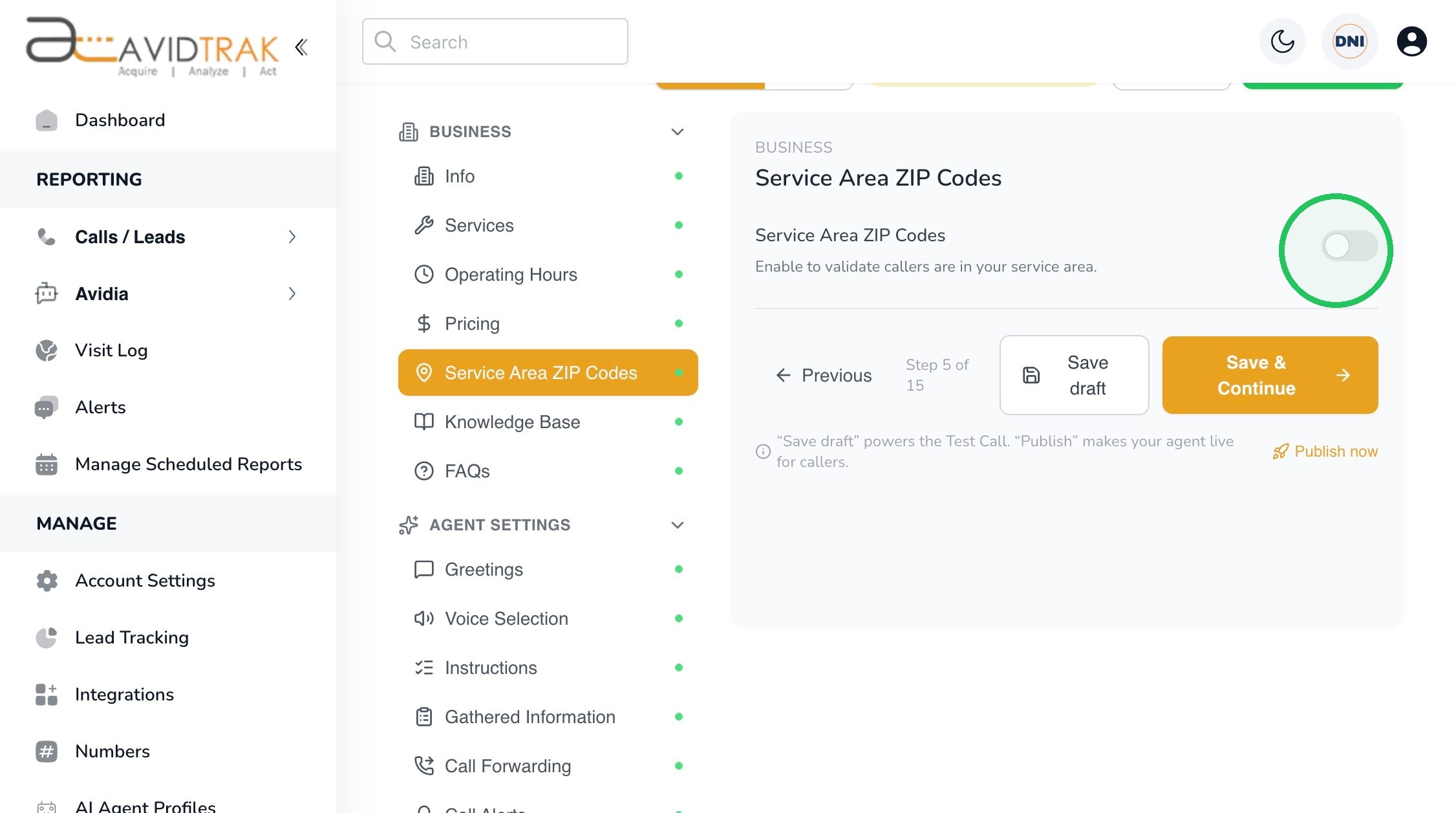The width and height of the screenshot is (1456, 813).
Task: Select Knowledge Base step
Action: pos(548,422)
